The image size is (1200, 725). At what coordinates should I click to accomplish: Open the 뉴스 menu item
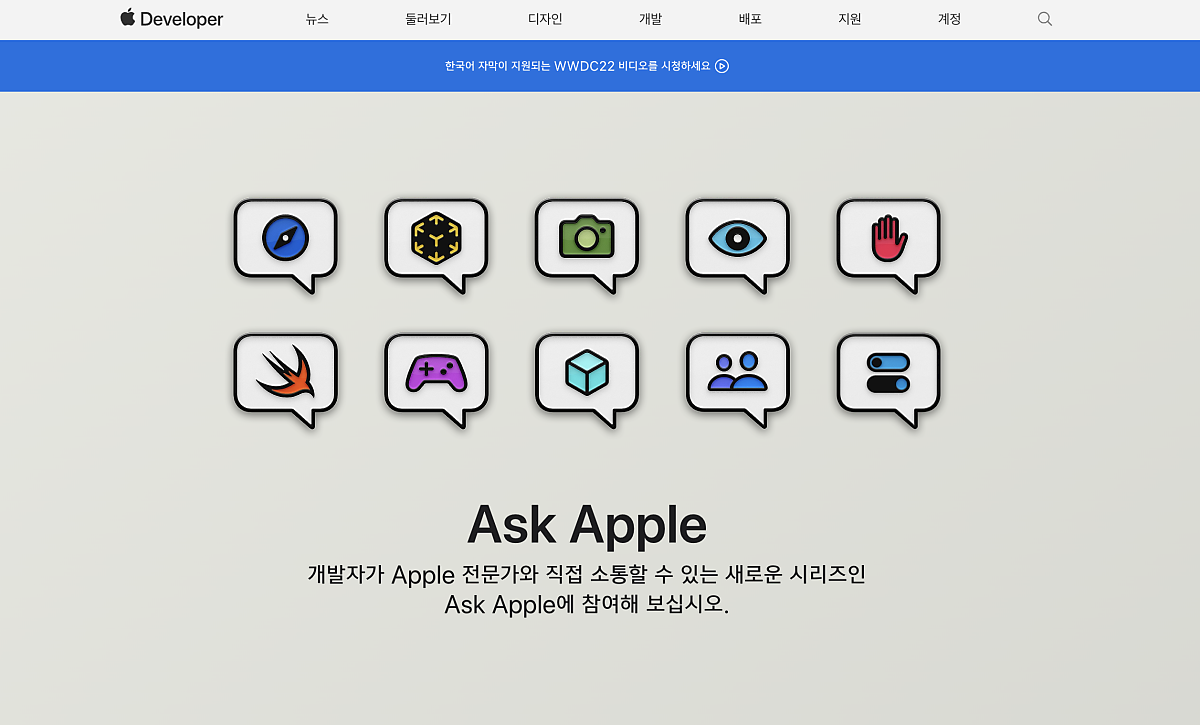pyautogui.click(x=317, y=19)
